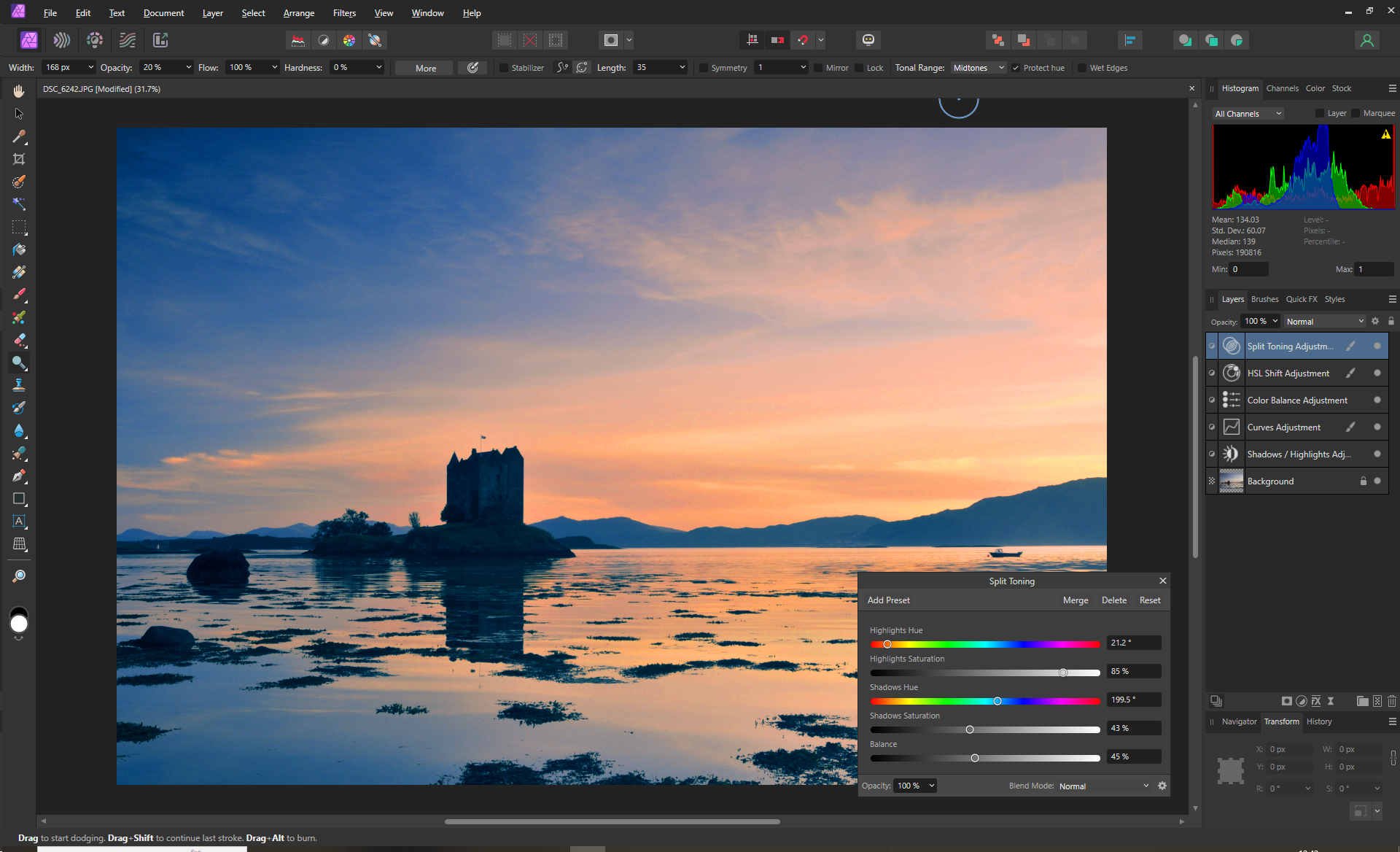Click the More brush settings button
The height and width of the screenshot is (852, 1400).
[426, 68]
